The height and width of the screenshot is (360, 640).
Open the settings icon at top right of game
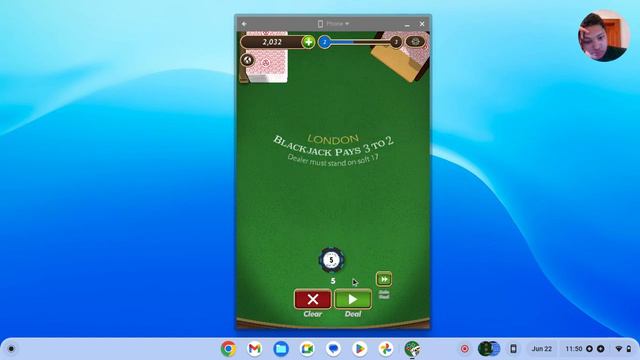point(415,42)
